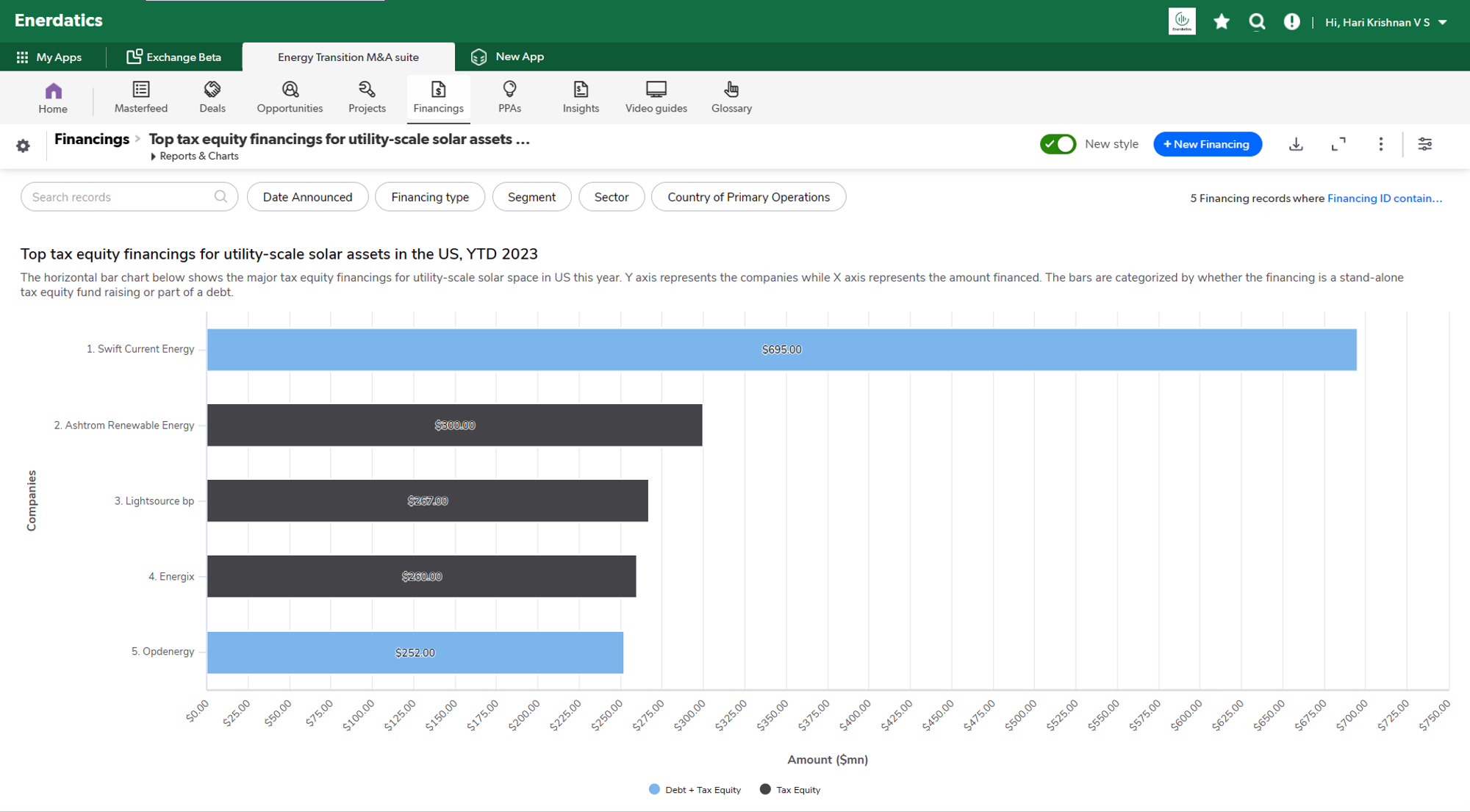
Task: Click the alert exclamation icon in header
Action: 1291,22
